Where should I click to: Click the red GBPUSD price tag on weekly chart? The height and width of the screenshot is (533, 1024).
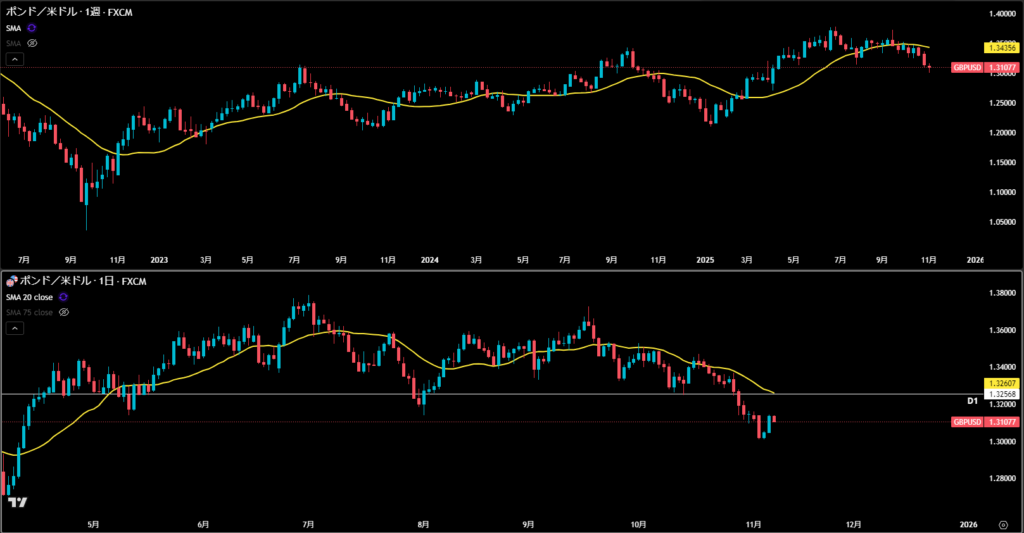(x=985, y=68)
